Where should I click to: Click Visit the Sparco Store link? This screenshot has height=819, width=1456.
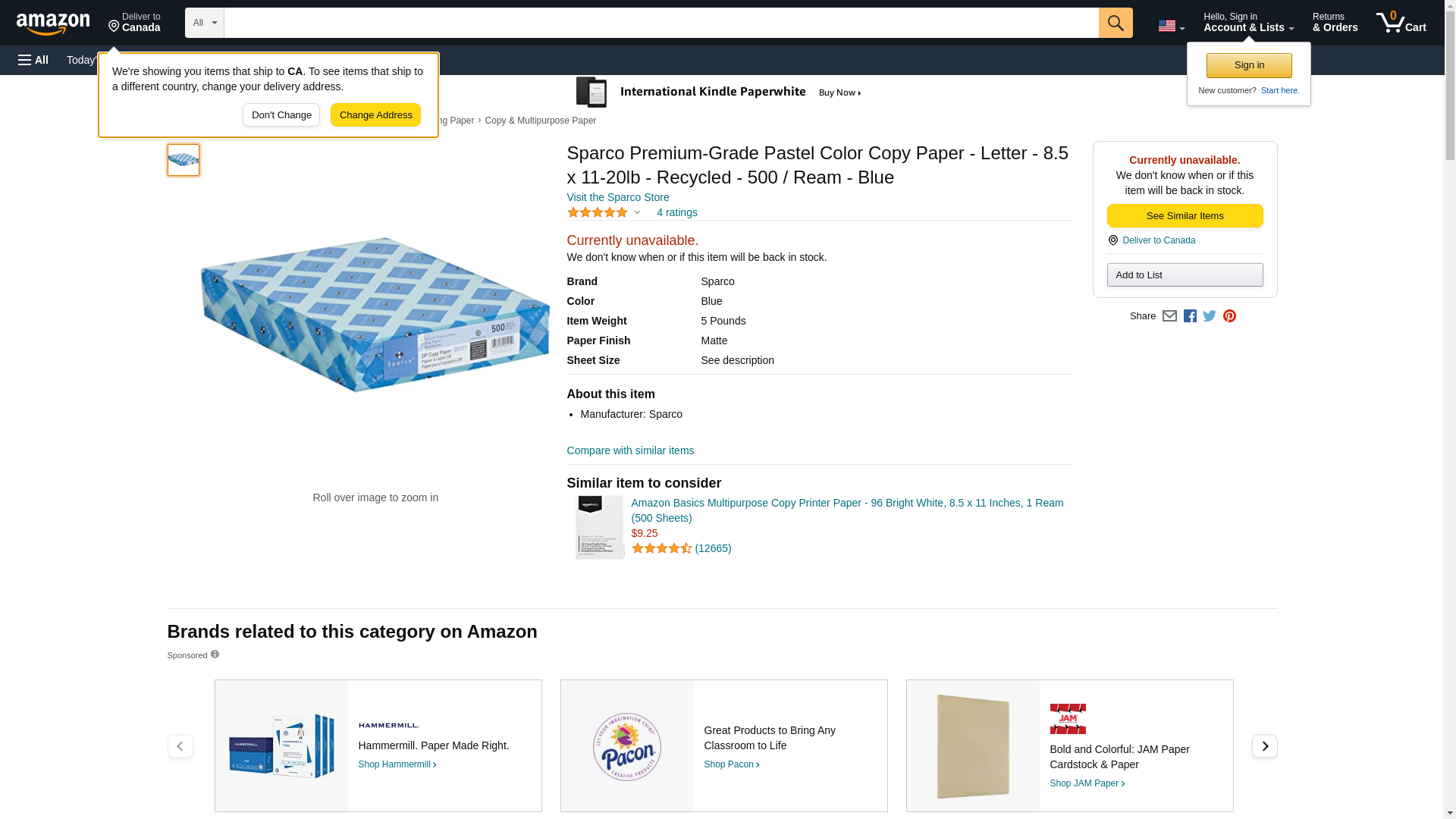(x=617, y=197)
